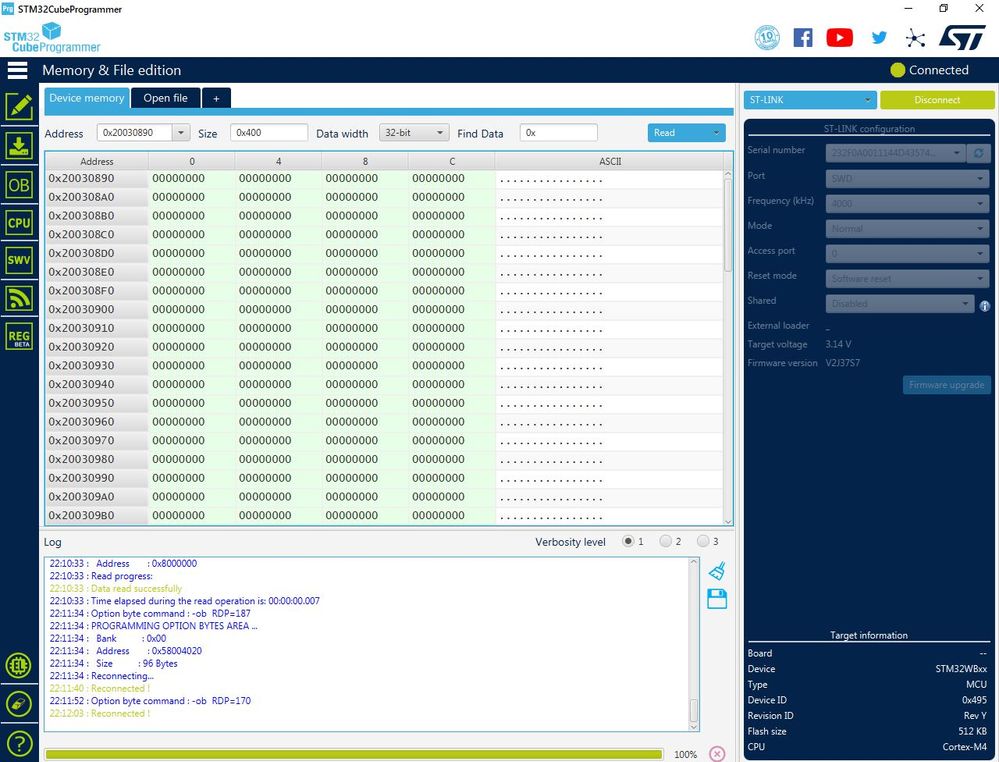The height and width of the screenshot is (762, 999).
Task: Save the log with floppy icon
Action: pyautogui.click(x=717, y=599)
